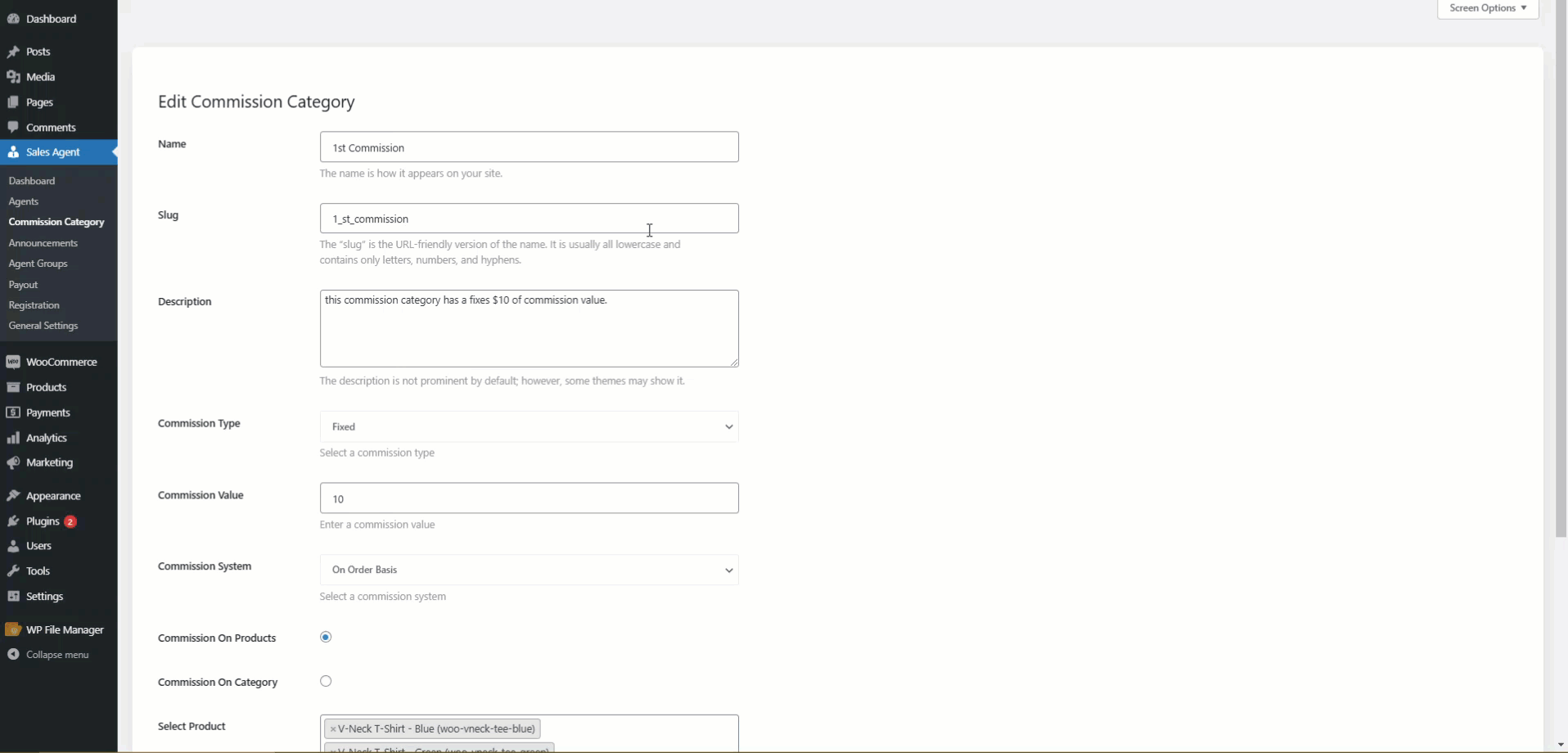Select Commission On Products radio button
This screenshot has width=1568, height=753.
[326, 637]
